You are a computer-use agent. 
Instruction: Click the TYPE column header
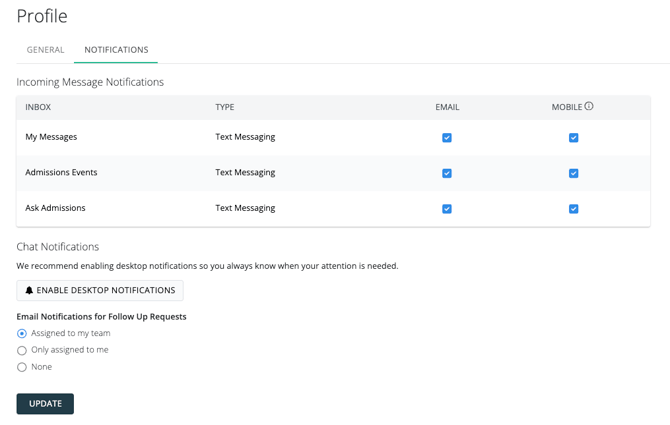click(x=225, y=107)
